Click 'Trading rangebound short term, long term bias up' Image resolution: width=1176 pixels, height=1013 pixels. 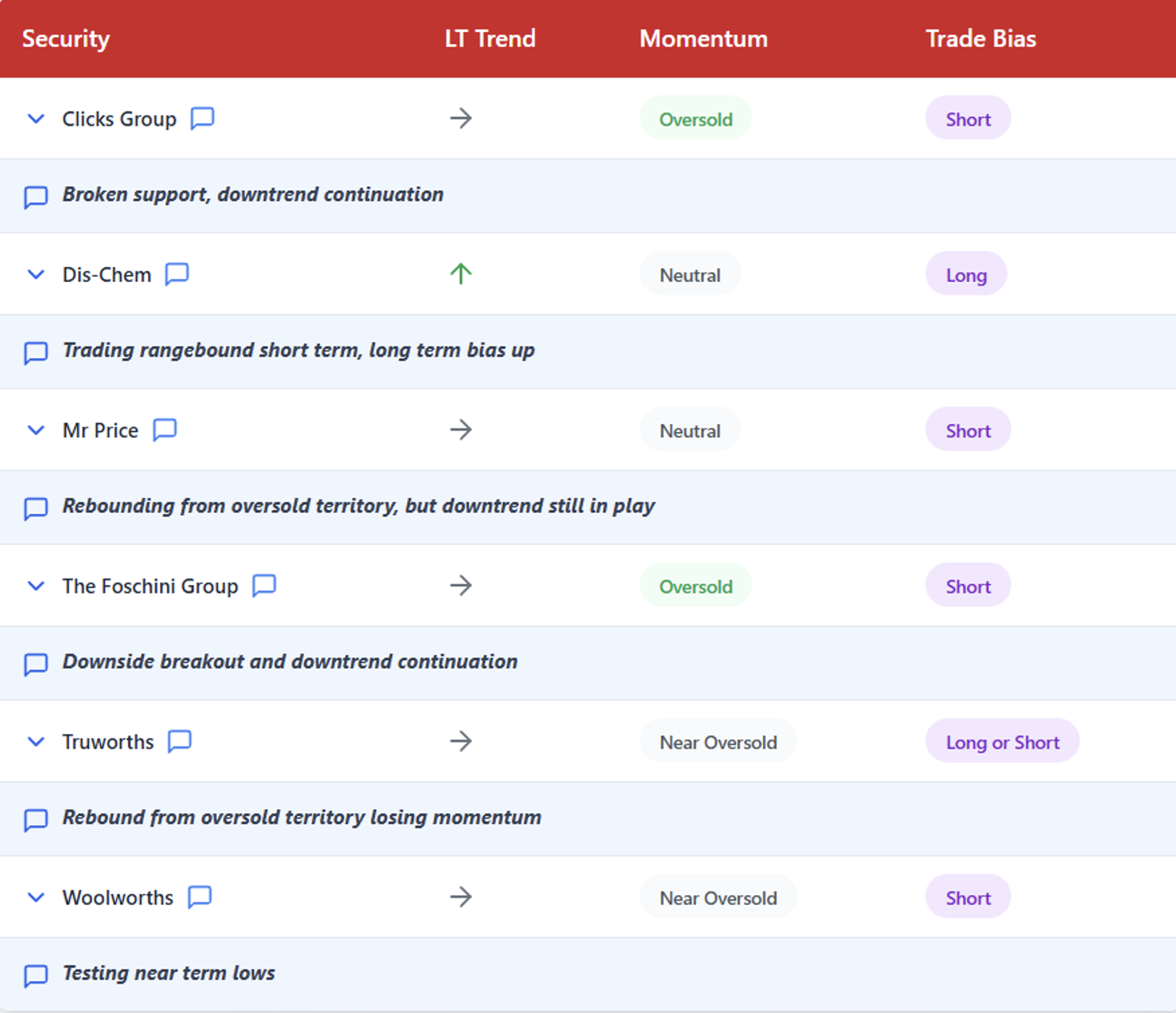299,351
